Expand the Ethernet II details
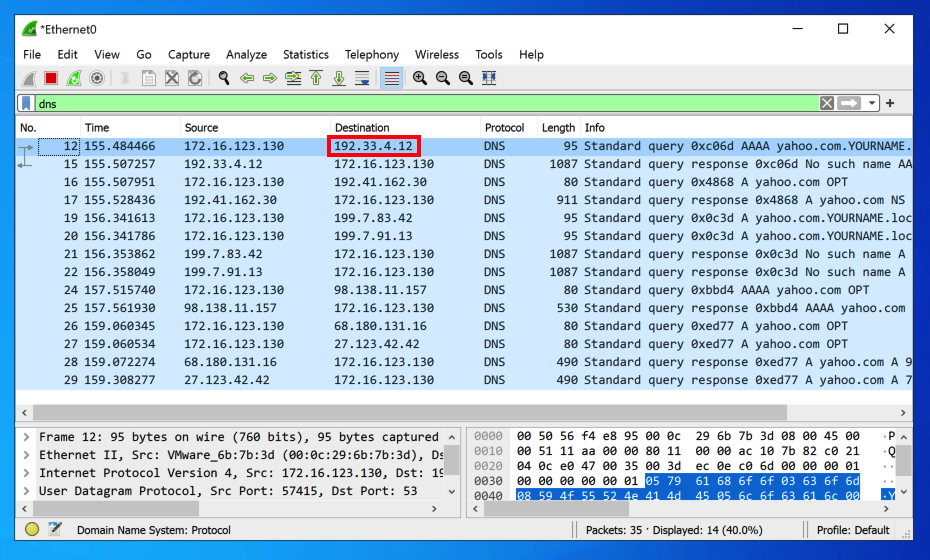The width and height of the screenshot is (930, 560). click(x=26, y=455)
